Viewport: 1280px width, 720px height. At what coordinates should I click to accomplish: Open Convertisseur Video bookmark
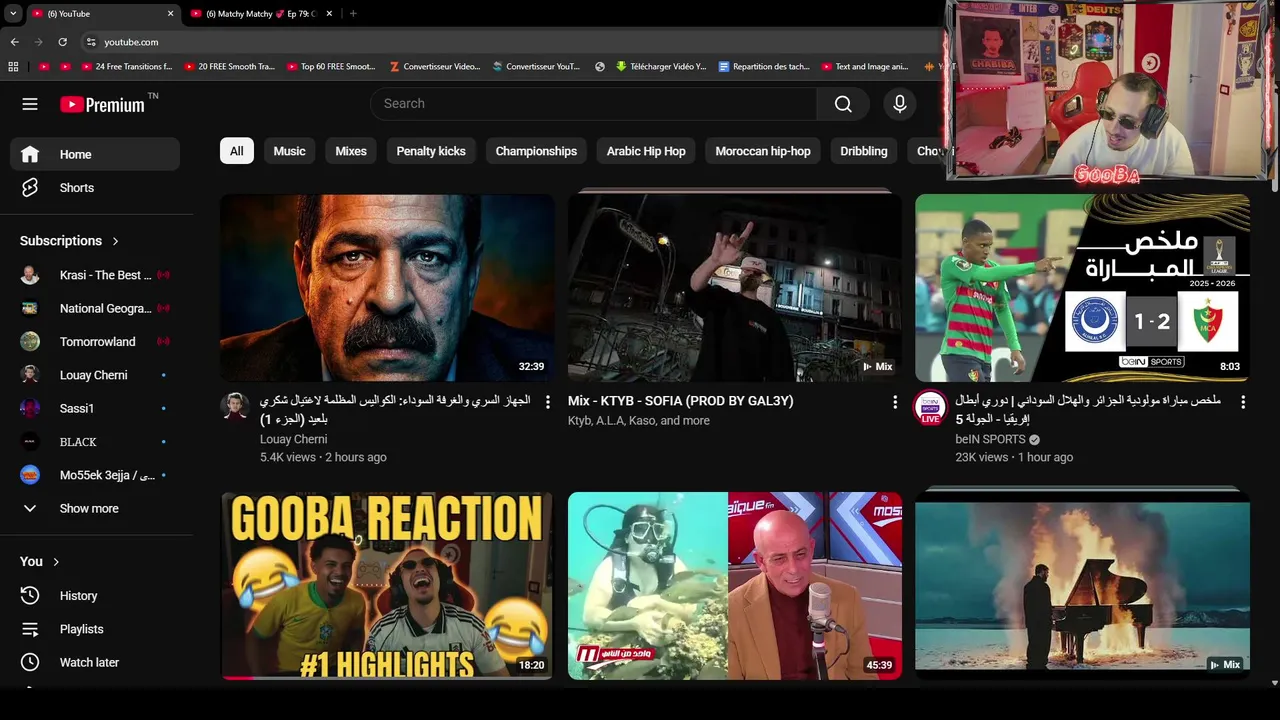435,67
